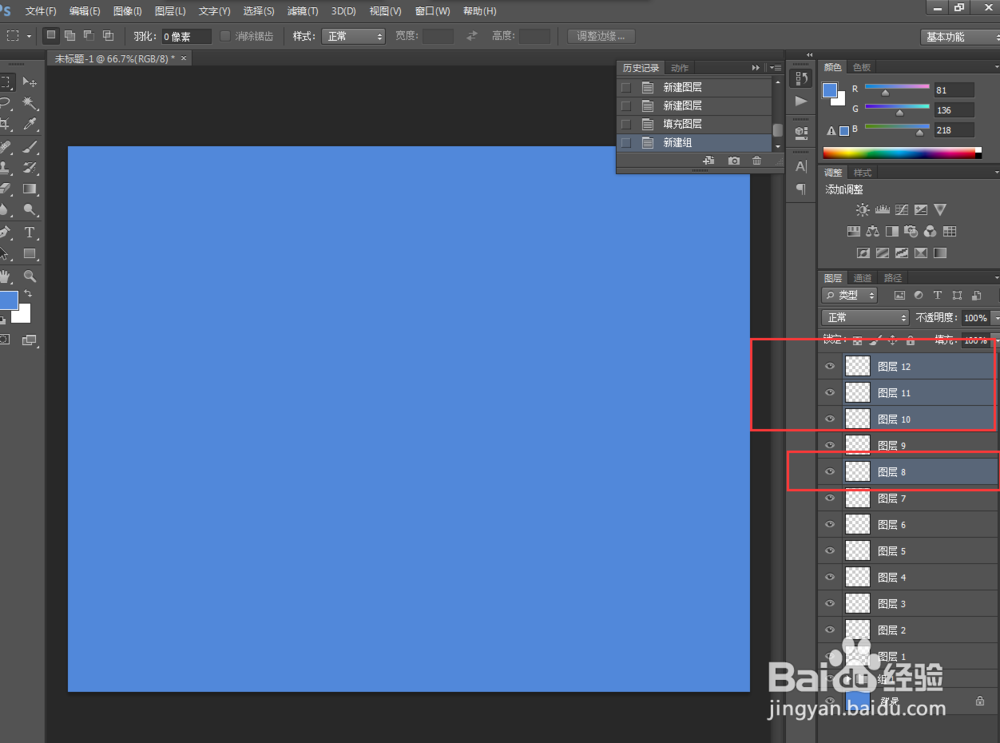Toggle 消除锯齿 anti-alias checkbox
The height and width of the screenshot is (743, 1000).
[x=225, y=36]
